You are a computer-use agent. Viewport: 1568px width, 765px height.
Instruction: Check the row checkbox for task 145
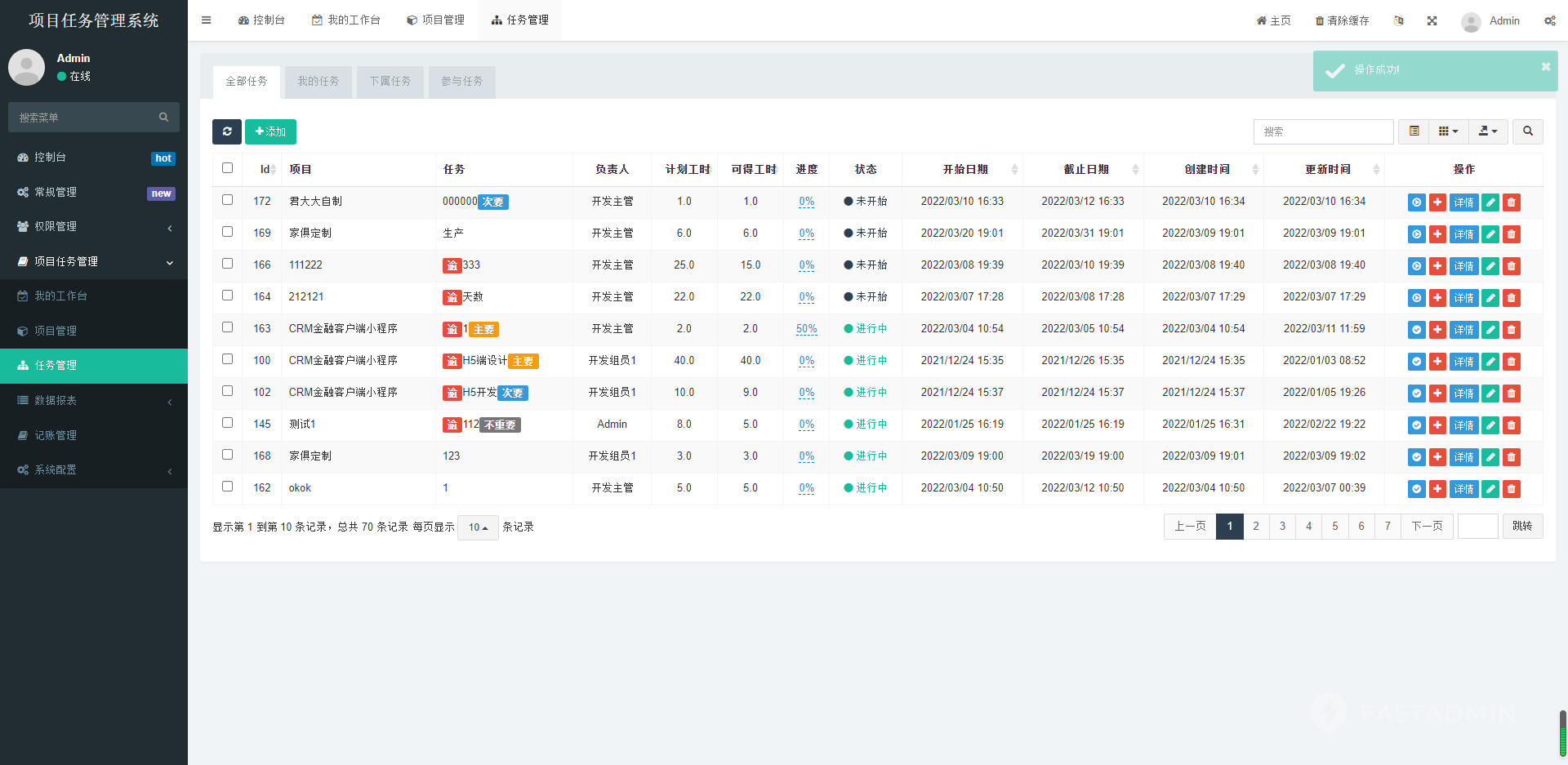pyautogui.click(x=227, y=422)
